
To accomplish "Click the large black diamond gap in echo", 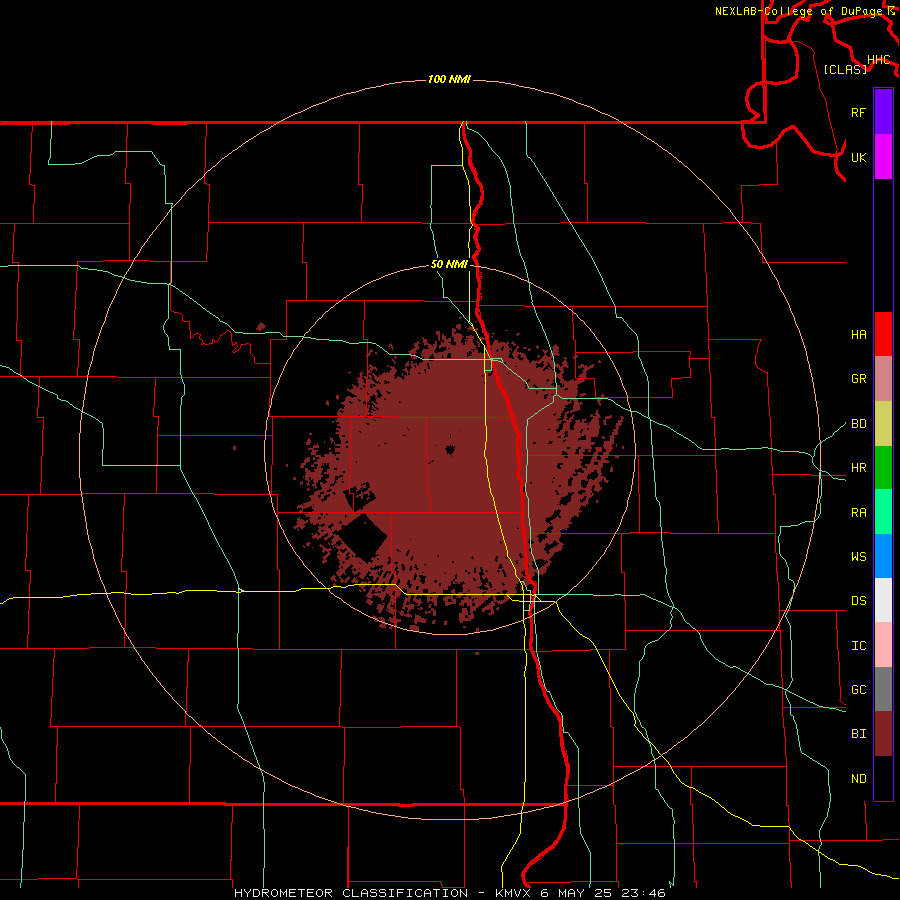I will pos(362,538).
